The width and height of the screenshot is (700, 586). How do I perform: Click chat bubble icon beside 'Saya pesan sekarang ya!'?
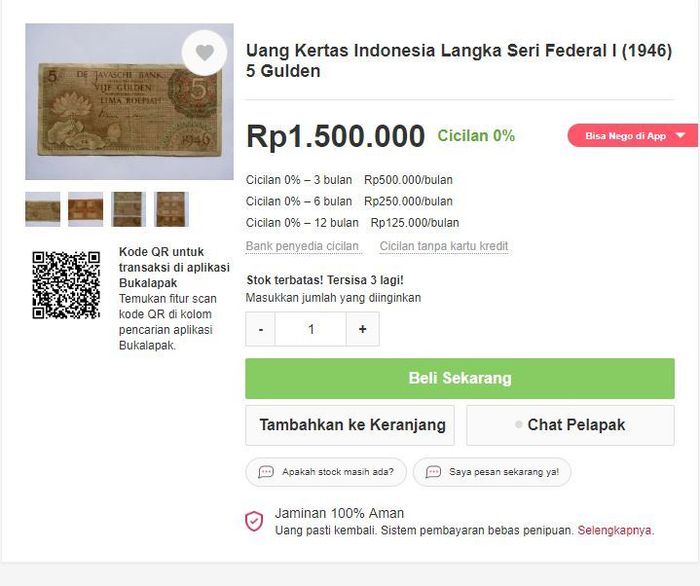(433, 472)
